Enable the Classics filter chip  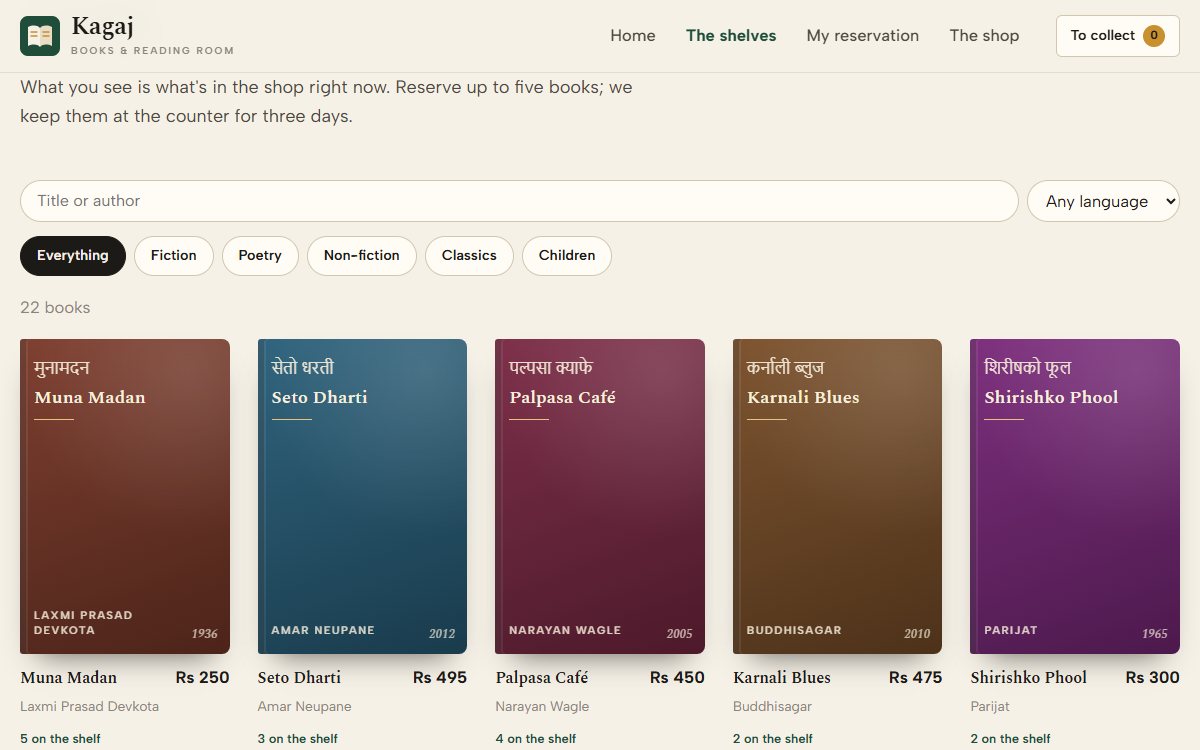pos(469,256)
